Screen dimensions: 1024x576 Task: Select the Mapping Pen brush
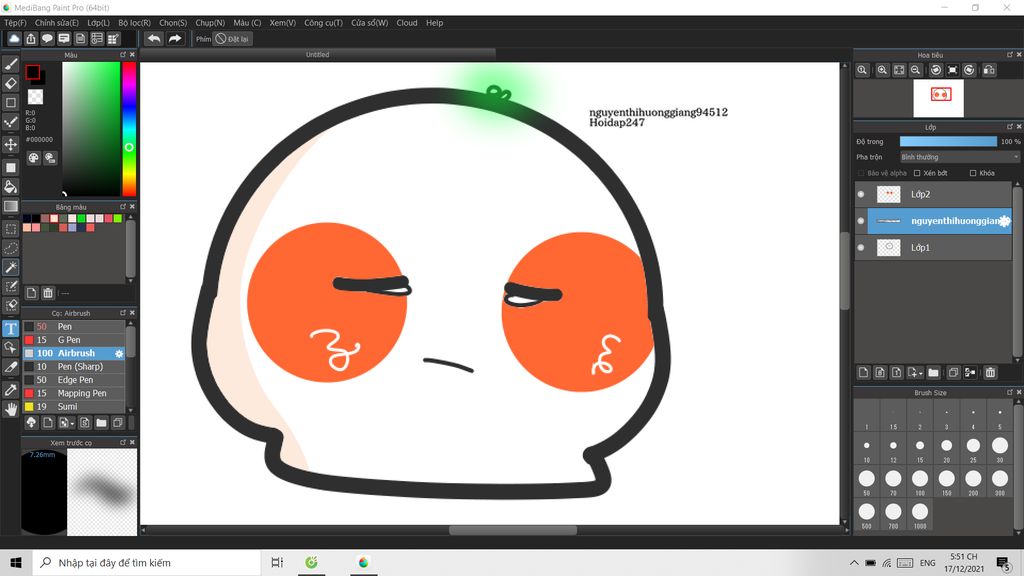74,393
